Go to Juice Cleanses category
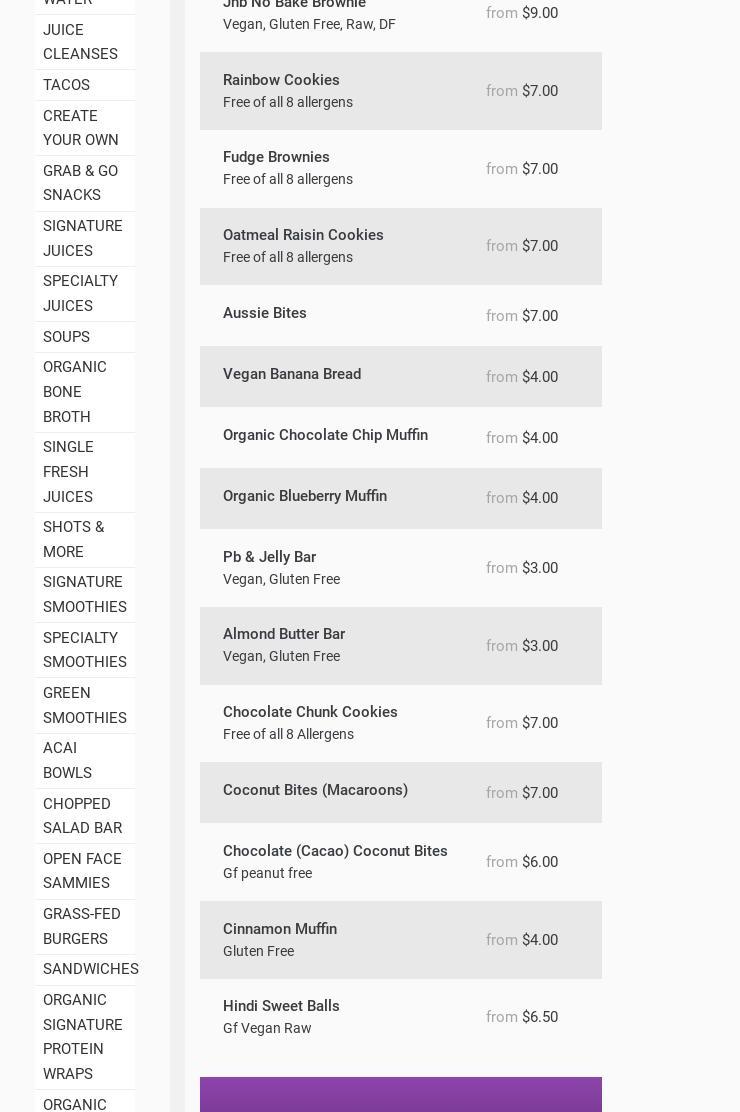The height and width of the screenshot is (1112, 740). [x=80, y=42]
